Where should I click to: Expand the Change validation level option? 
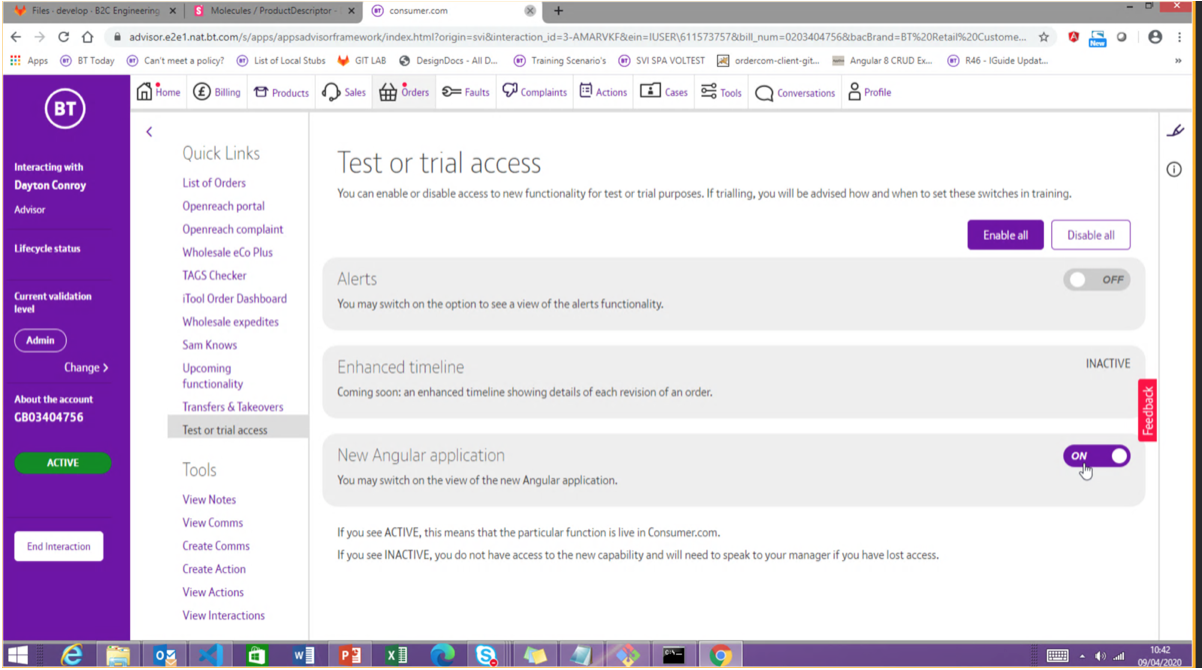click(x=86, y=368)
